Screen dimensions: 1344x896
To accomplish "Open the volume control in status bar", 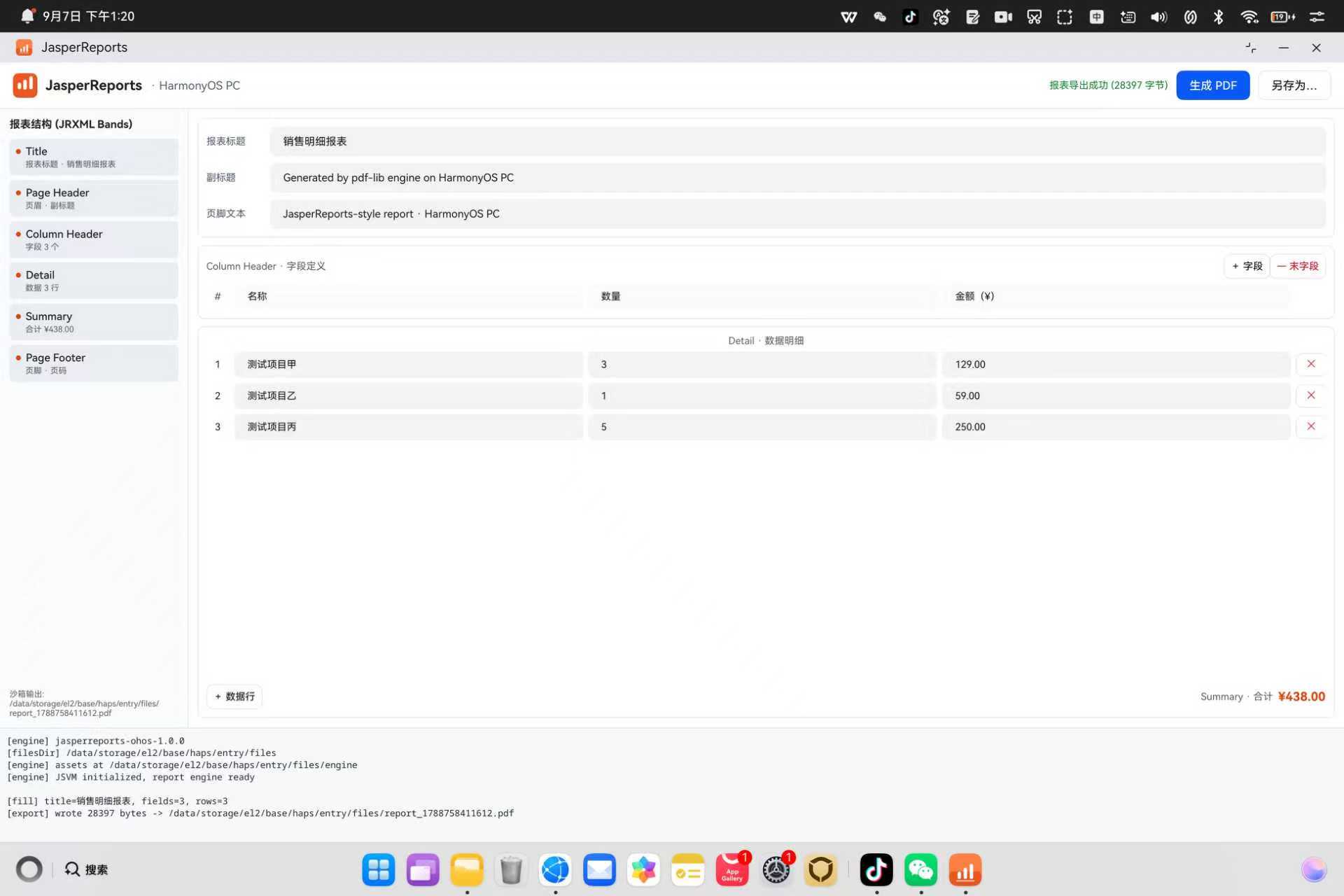I will (1158, 16).
